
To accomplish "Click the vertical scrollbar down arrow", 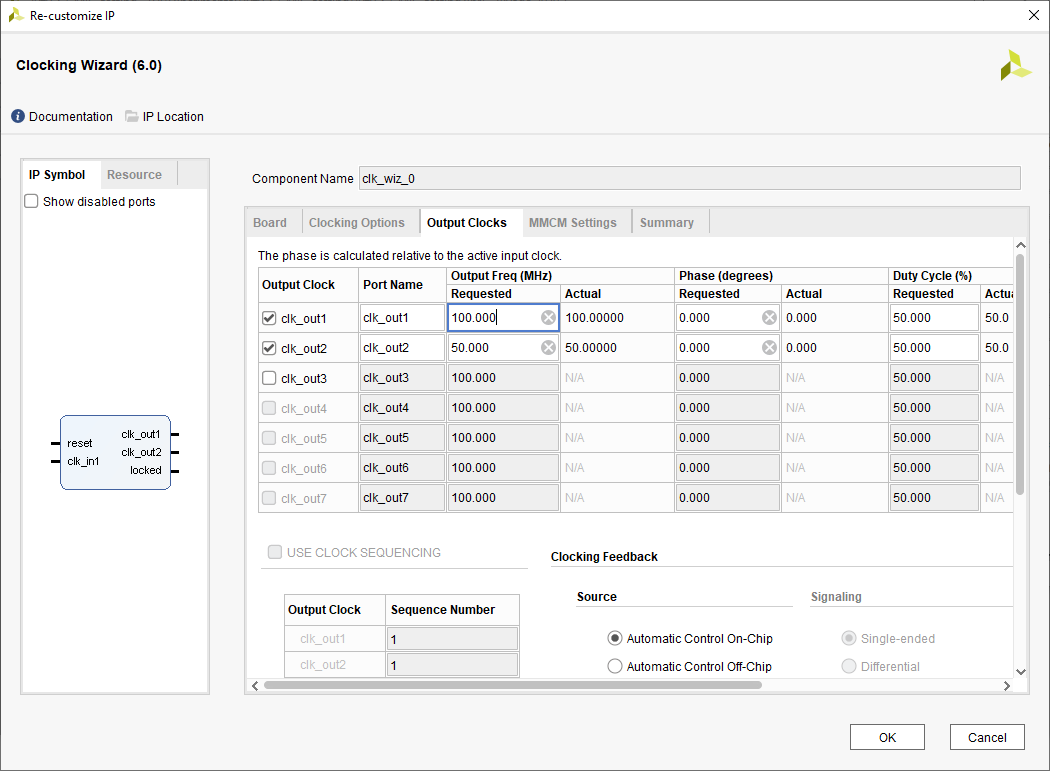I will click(x=1021, y=672).
